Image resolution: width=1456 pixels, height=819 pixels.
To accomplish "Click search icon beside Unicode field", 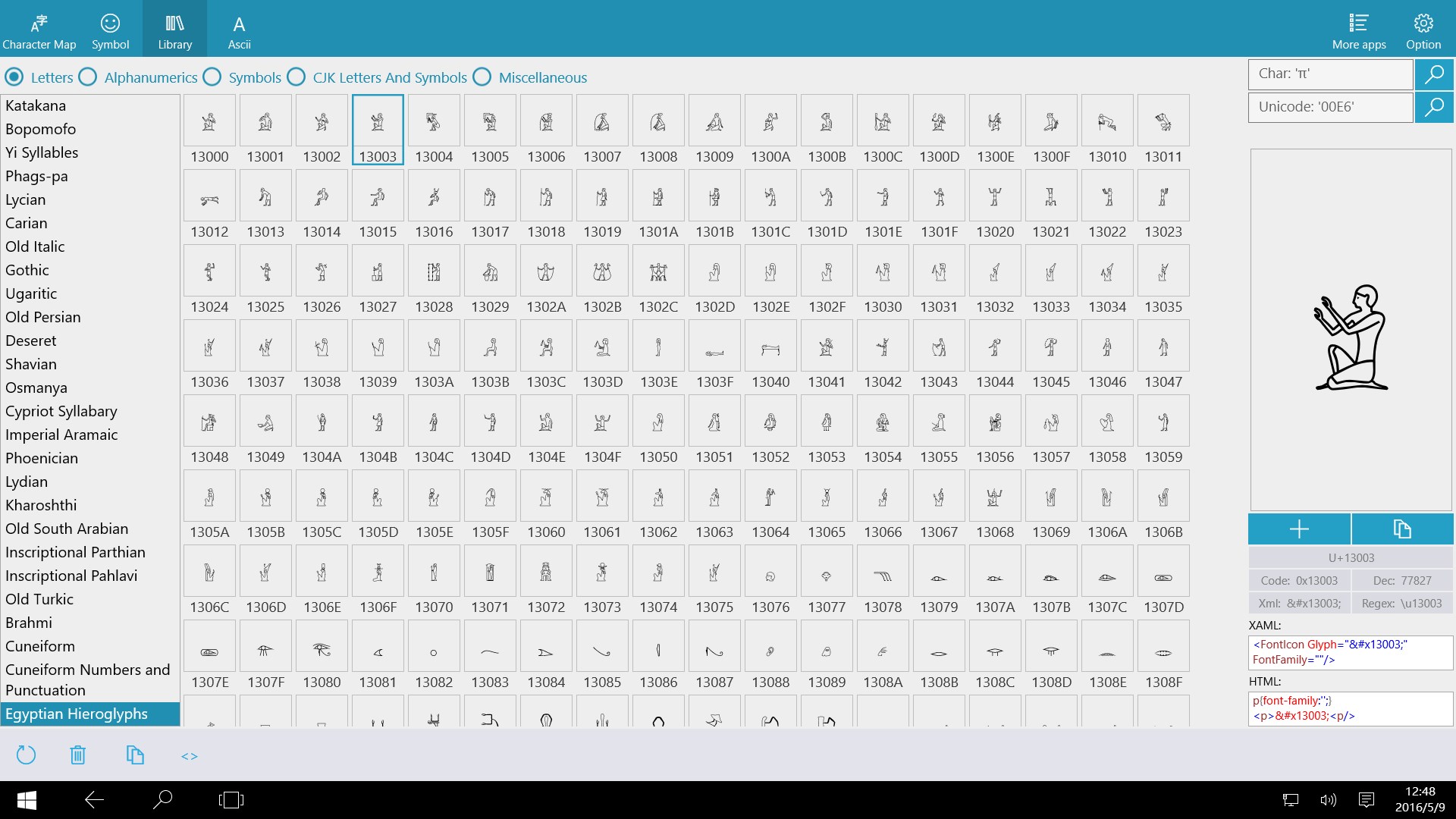I will [1433, 107].
